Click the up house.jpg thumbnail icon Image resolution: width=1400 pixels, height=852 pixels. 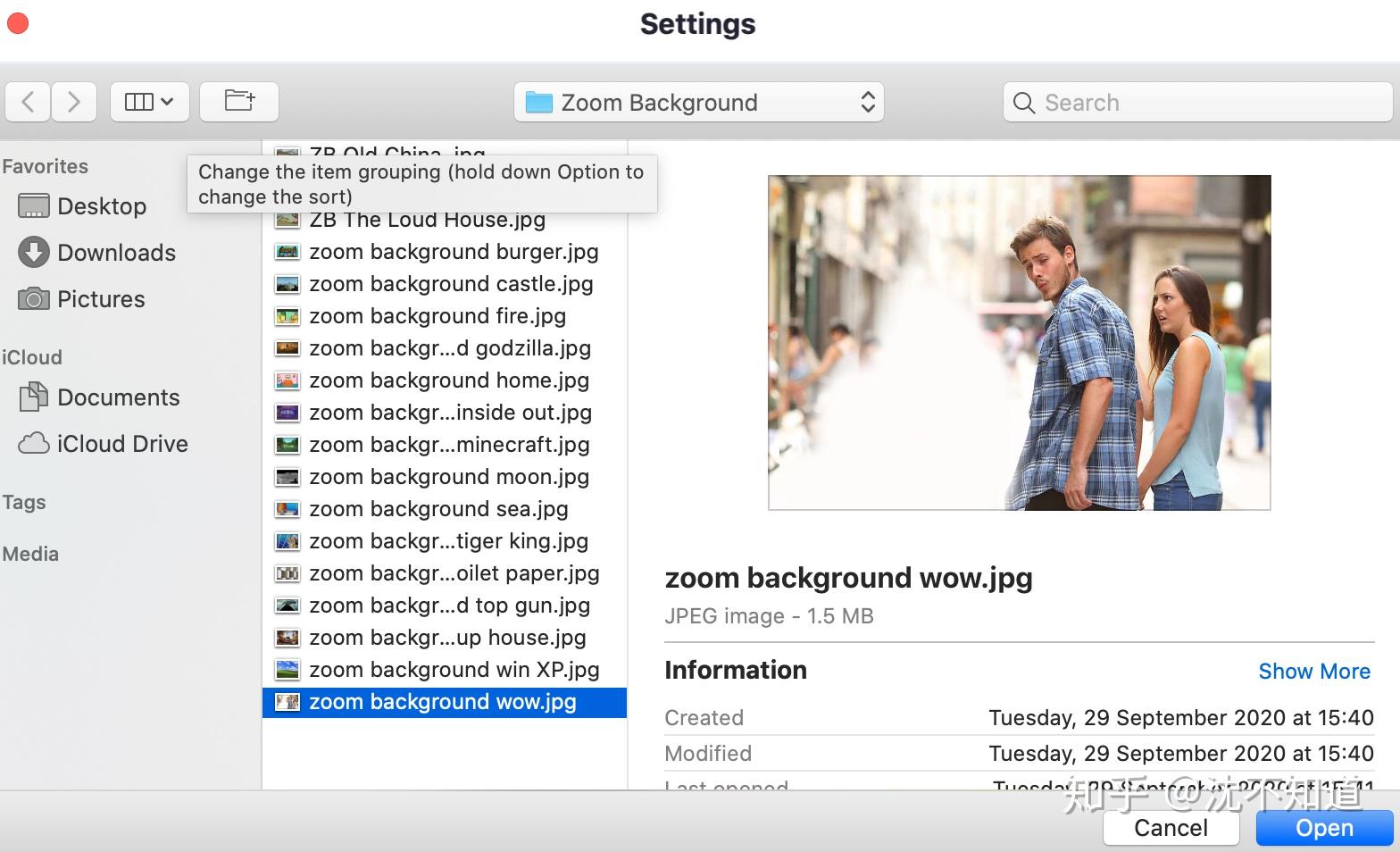tap(287, 638)
